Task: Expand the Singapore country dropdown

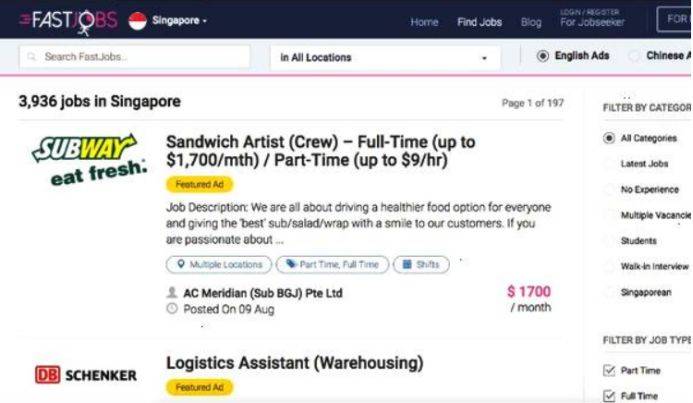Action: click(180, 21)
